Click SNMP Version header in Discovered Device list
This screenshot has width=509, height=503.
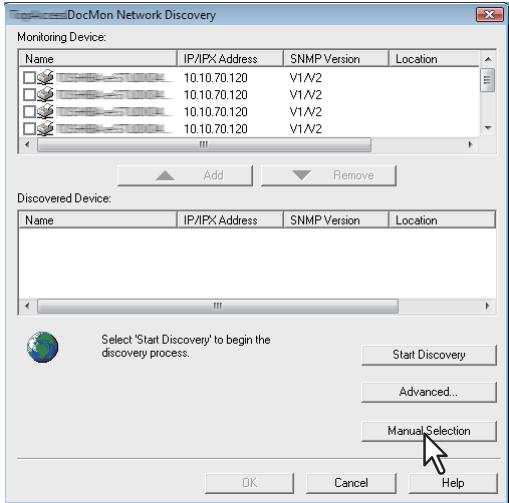(x=336, y=220)
